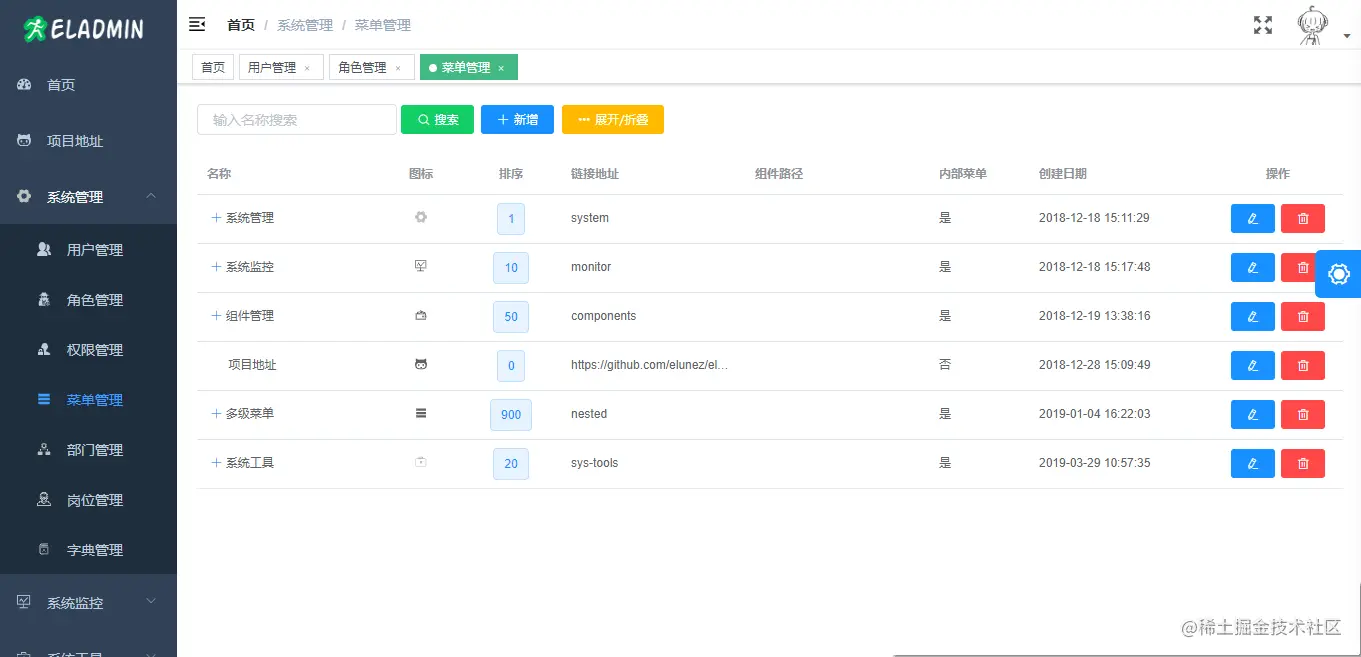Open 权限管理 in sidebar
The width and height of the screenshot is (1361, 657).
click(x=88, y=350)
